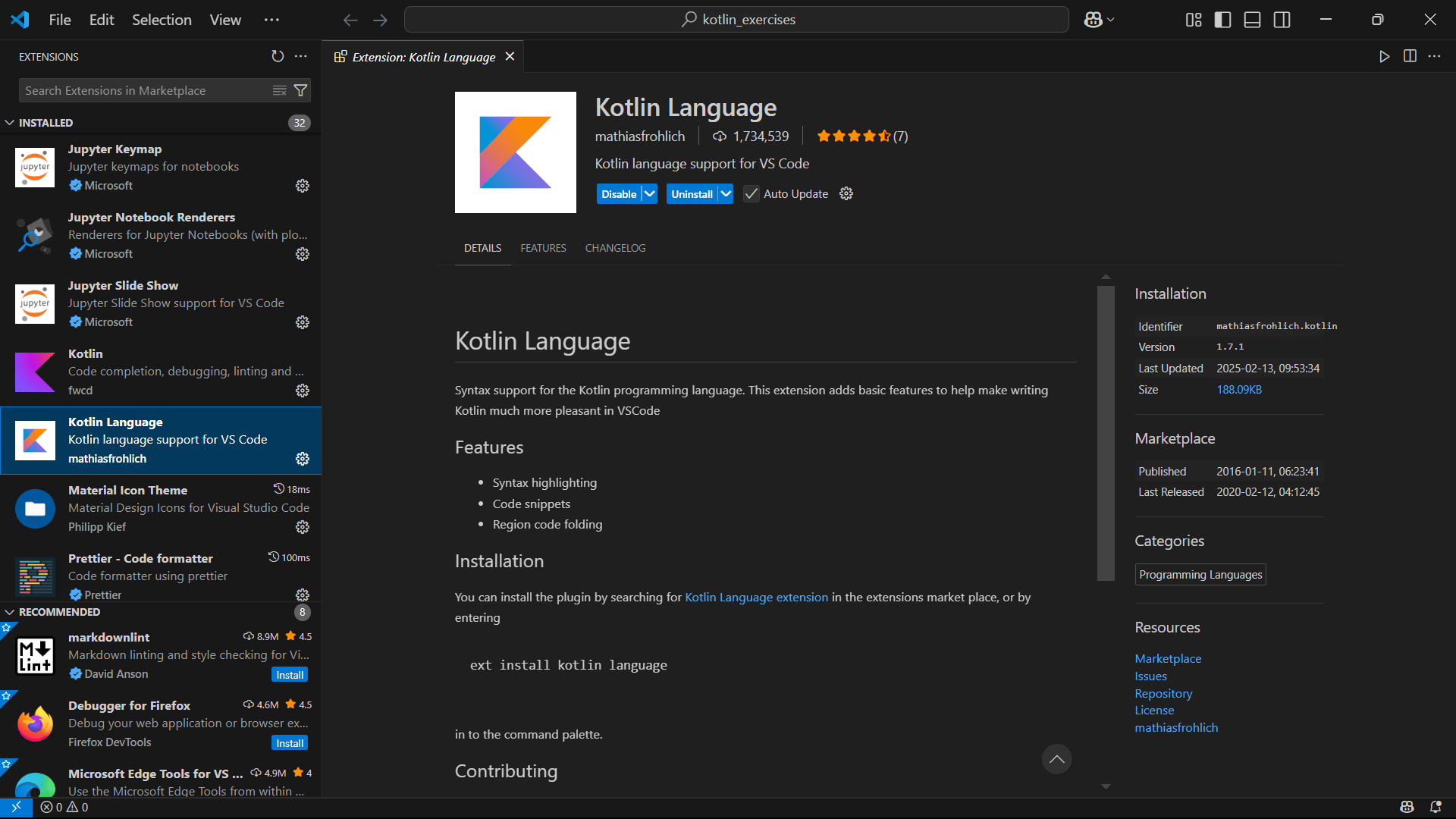The width and height of the screenshot is (1456, 819).
Task: Open mathiasfrohlich link under Resources
Action: point(1176,728)
